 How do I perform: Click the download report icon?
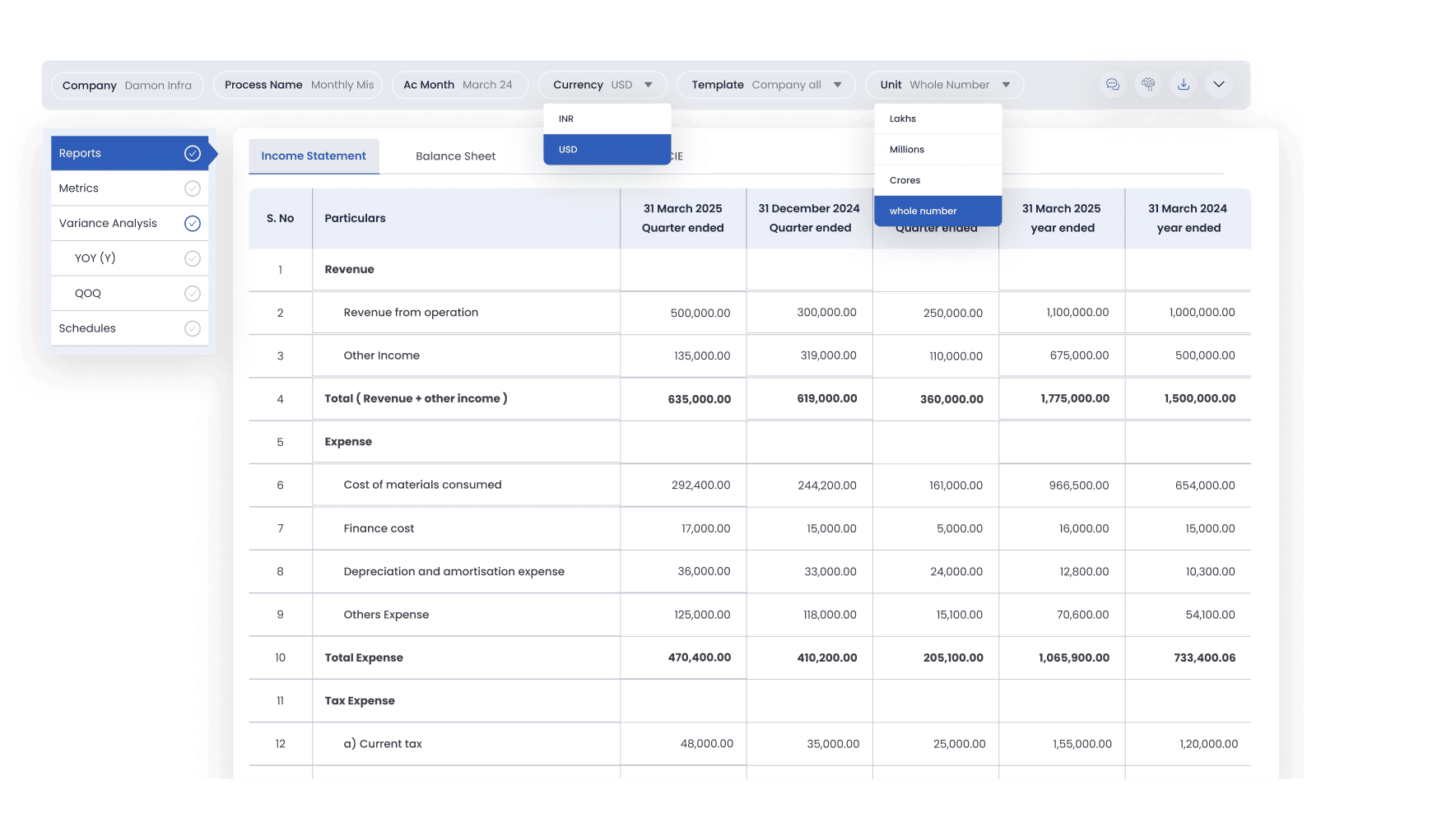[x=1184, y=85]
